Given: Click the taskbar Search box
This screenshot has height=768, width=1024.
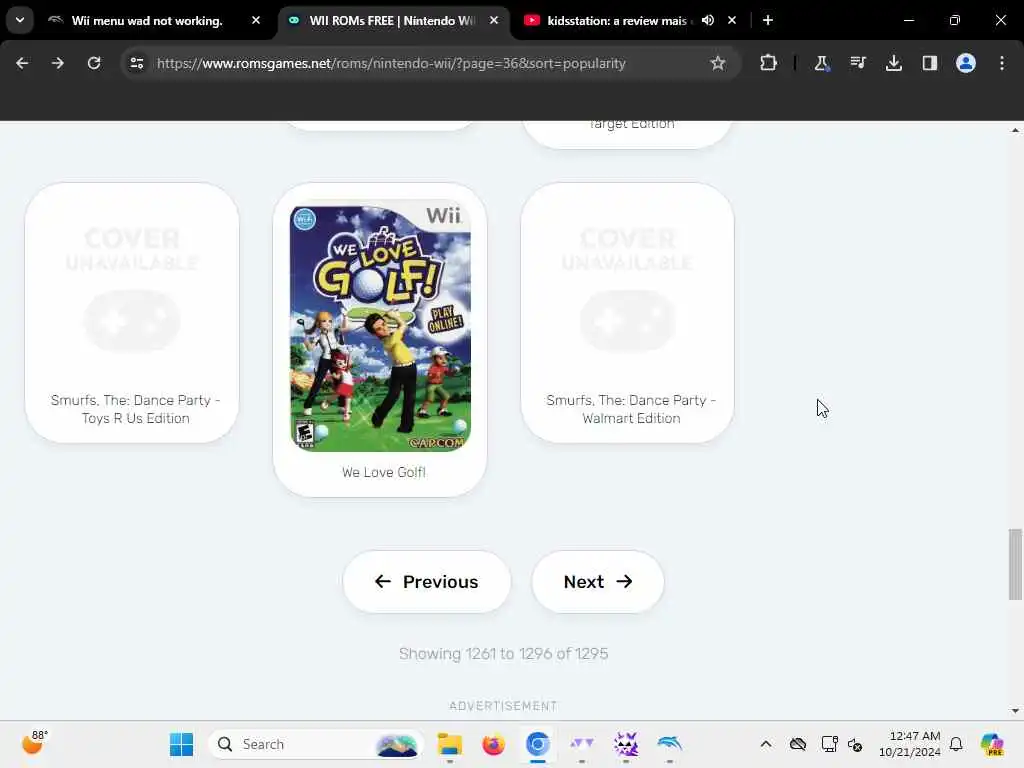Looking at the screenshot, I should click(315, 744).
